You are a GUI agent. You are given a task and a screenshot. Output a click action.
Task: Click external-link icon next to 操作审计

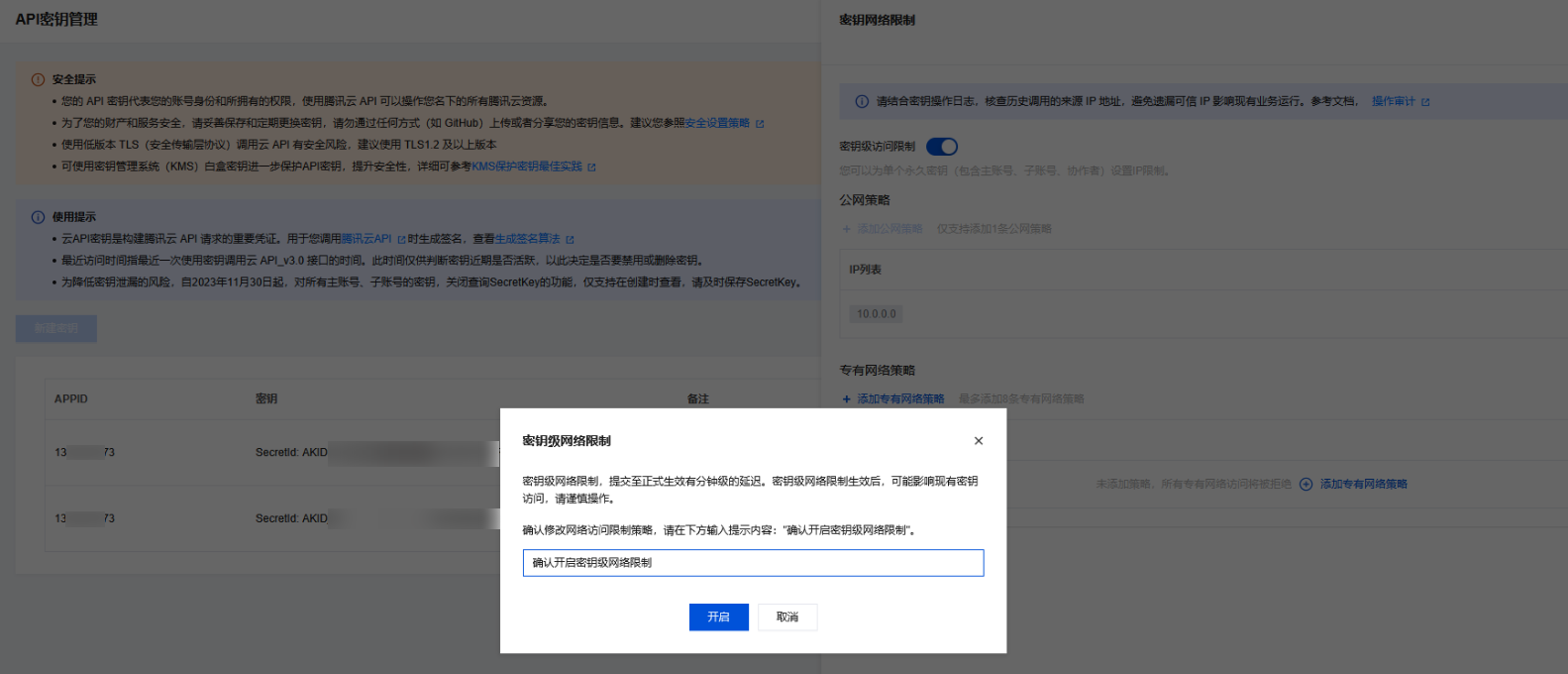coord(1425,102)
